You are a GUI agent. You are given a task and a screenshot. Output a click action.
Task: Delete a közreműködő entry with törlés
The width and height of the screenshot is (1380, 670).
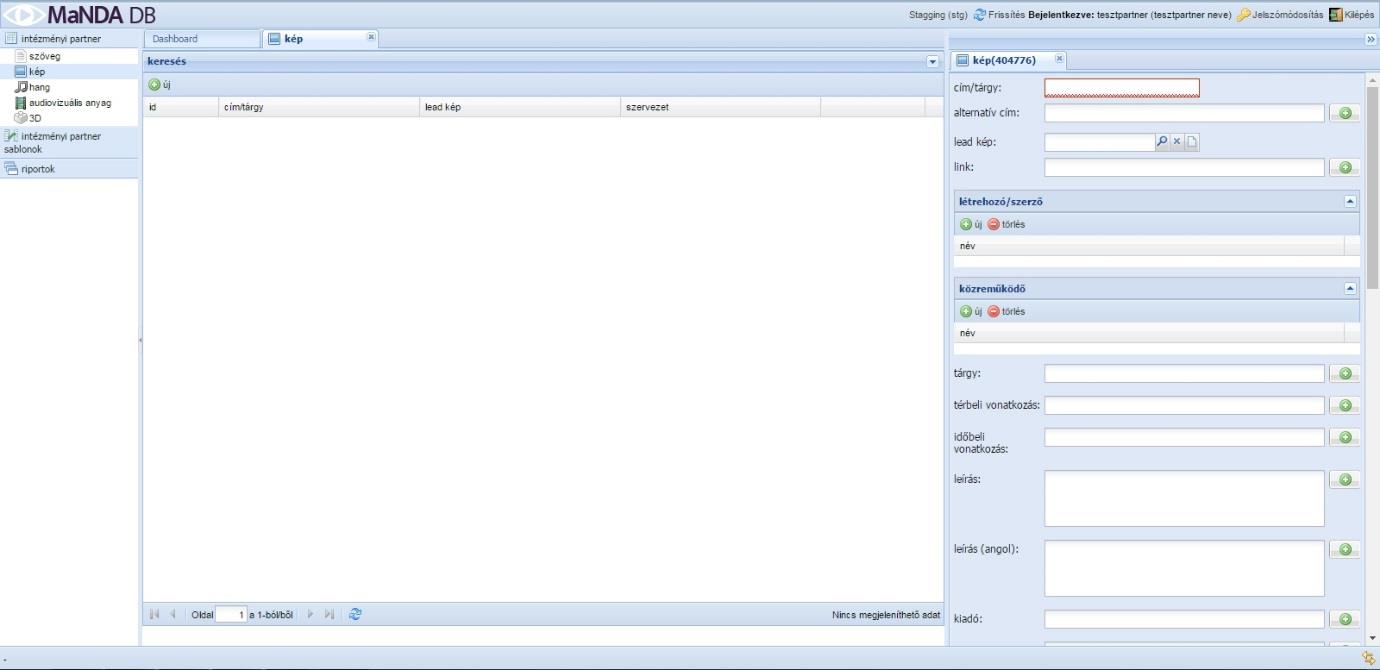1006,311
